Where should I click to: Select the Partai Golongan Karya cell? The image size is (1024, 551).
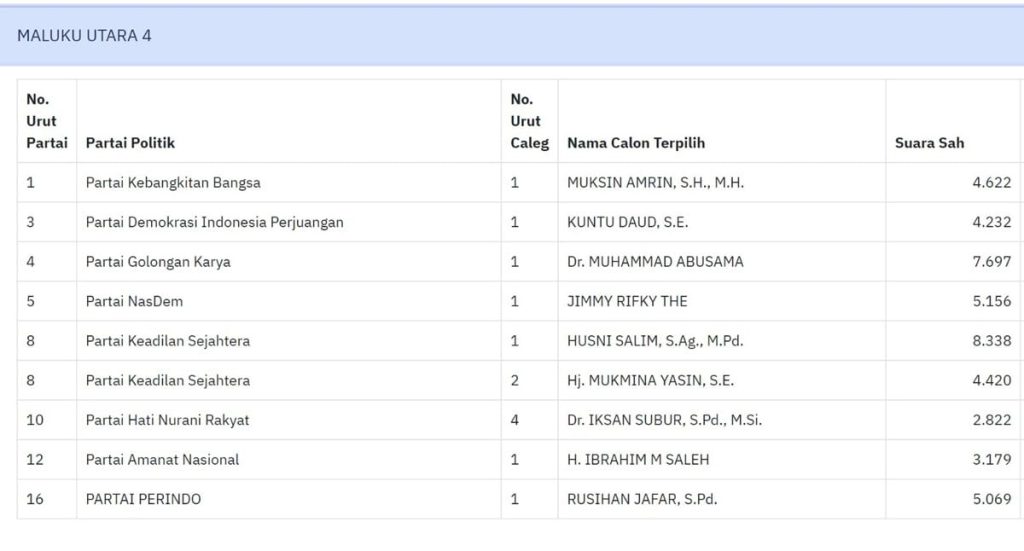pyautogui.click(x=158, y=262)
